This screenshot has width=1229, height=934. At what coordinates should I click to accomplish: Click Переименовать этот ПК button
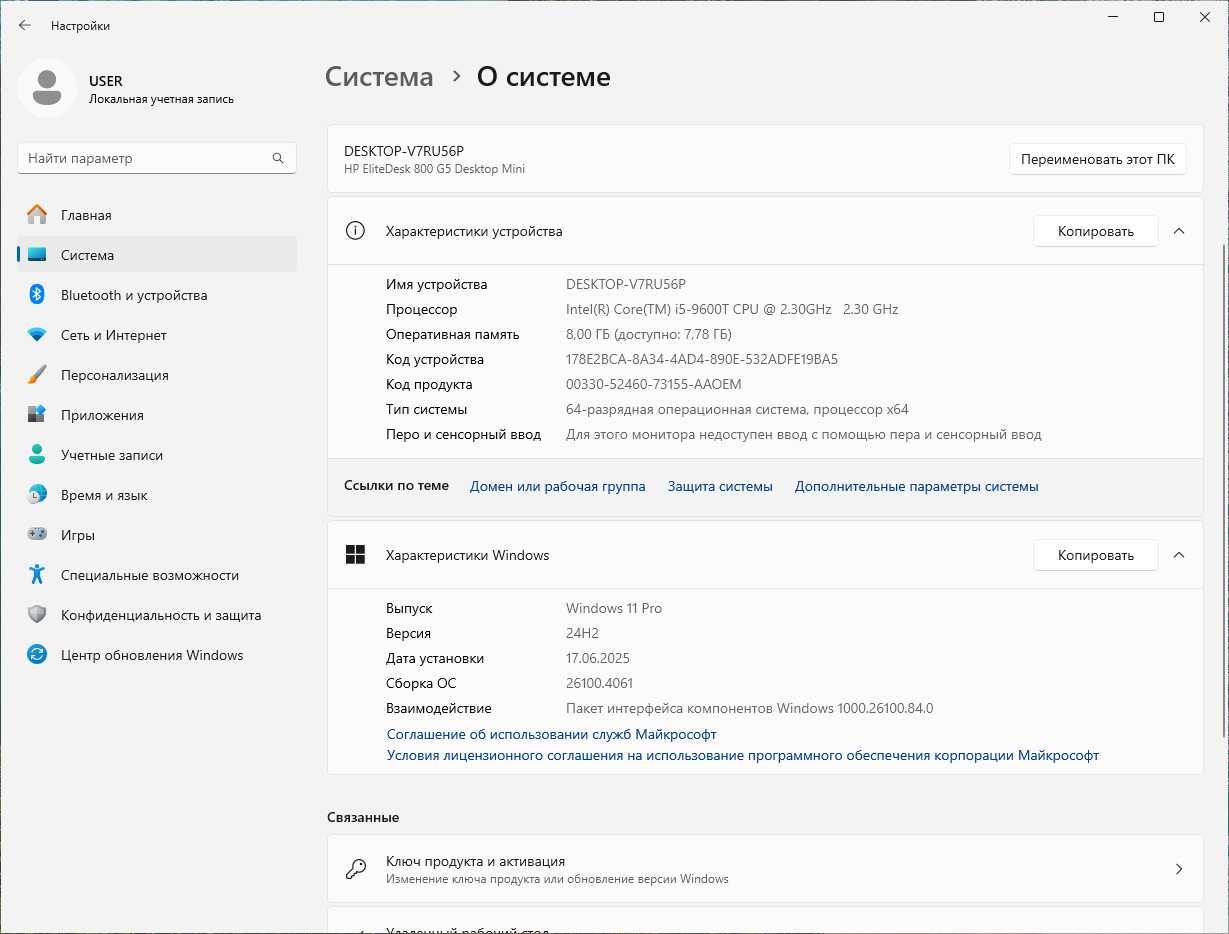pyautogui.click(x=1097, y=159)
